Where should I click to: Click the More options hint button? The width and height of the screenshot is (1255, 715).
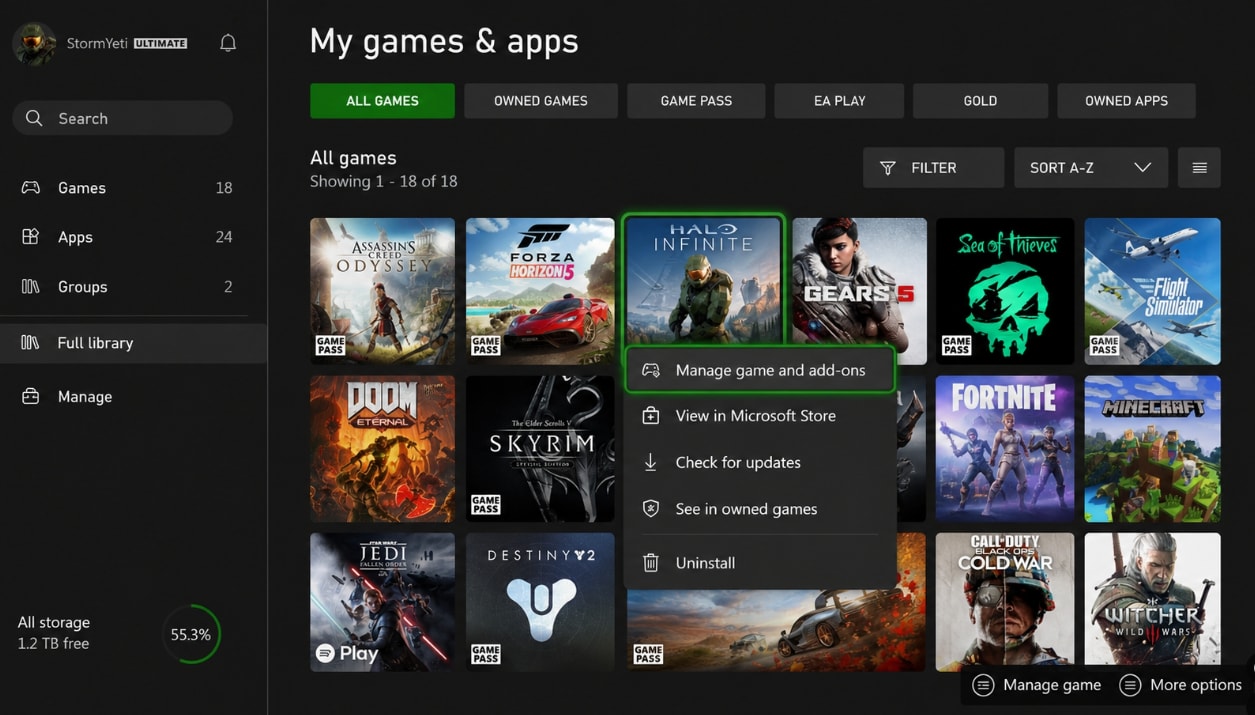1181,685
